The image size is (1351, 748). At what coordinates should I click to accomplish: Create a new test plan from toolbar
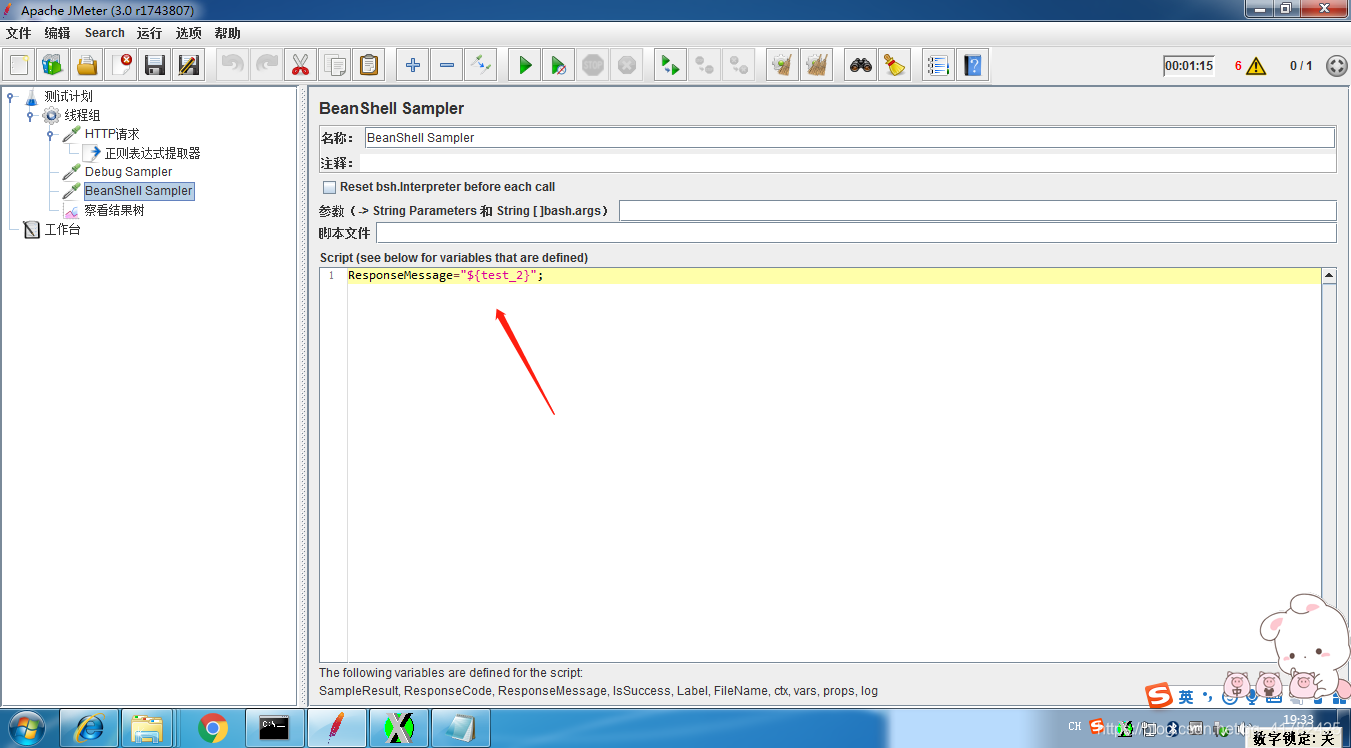(19, 66)
